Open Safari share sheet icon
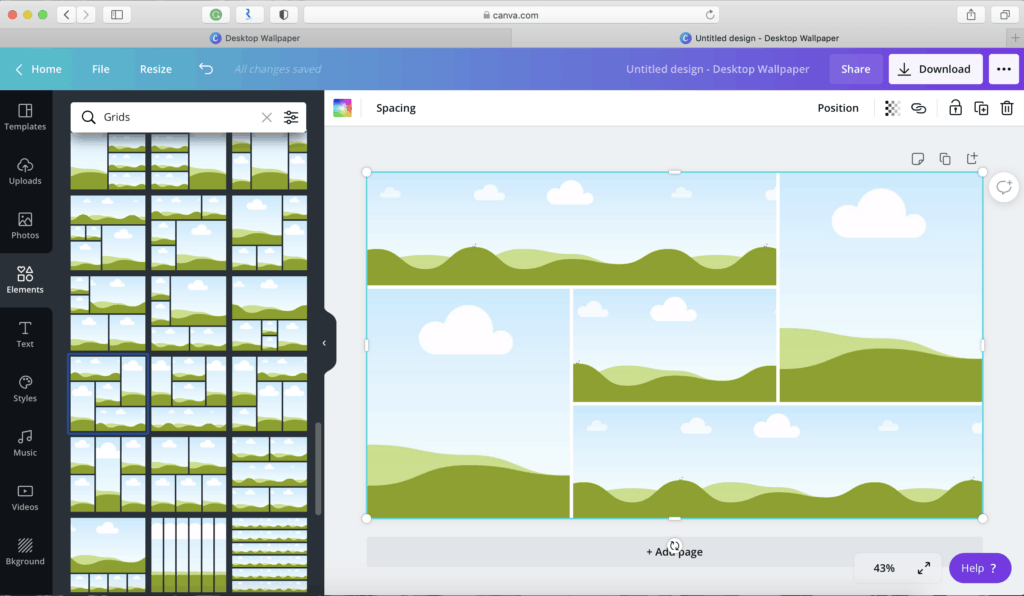 coord(971,14)
